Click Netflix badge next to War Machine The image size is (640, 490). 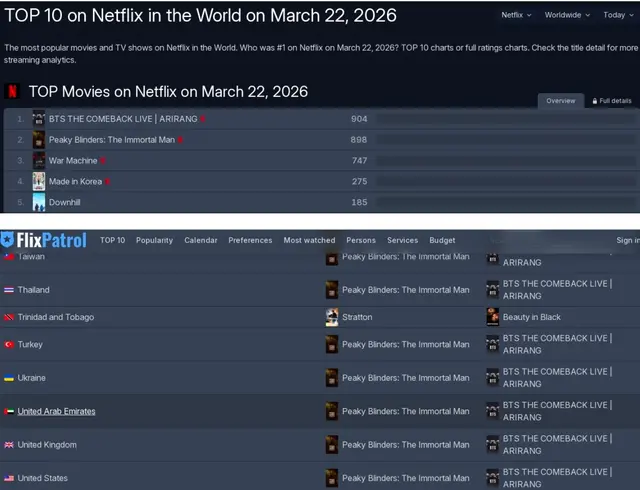click(103, 161)
